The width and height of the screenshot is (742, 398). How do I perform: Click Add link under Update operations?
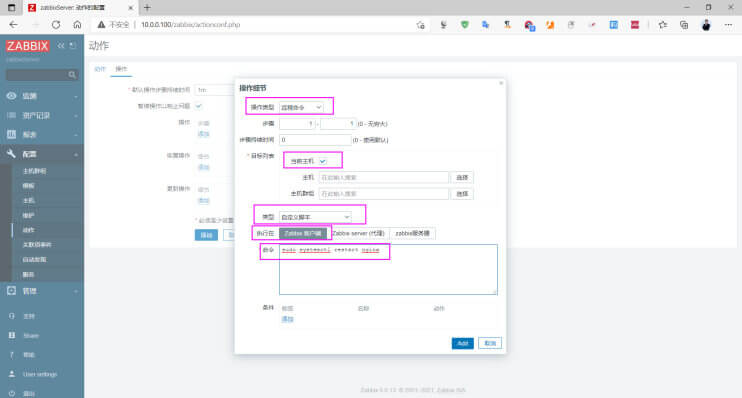click(203, 201)
